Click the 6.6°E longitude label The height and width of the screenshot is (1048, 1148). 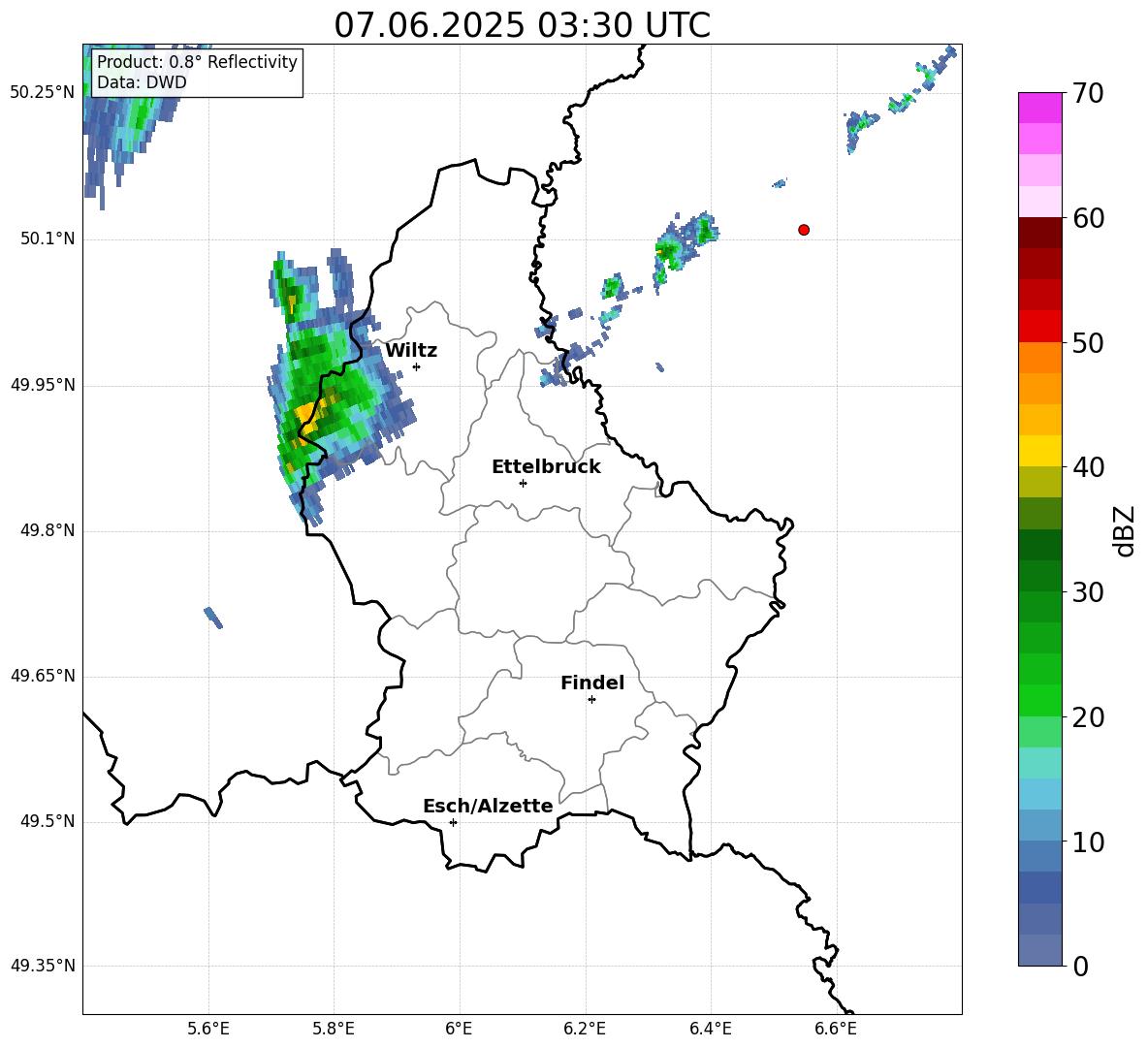pyautogui.click(x=836, y=1029)
